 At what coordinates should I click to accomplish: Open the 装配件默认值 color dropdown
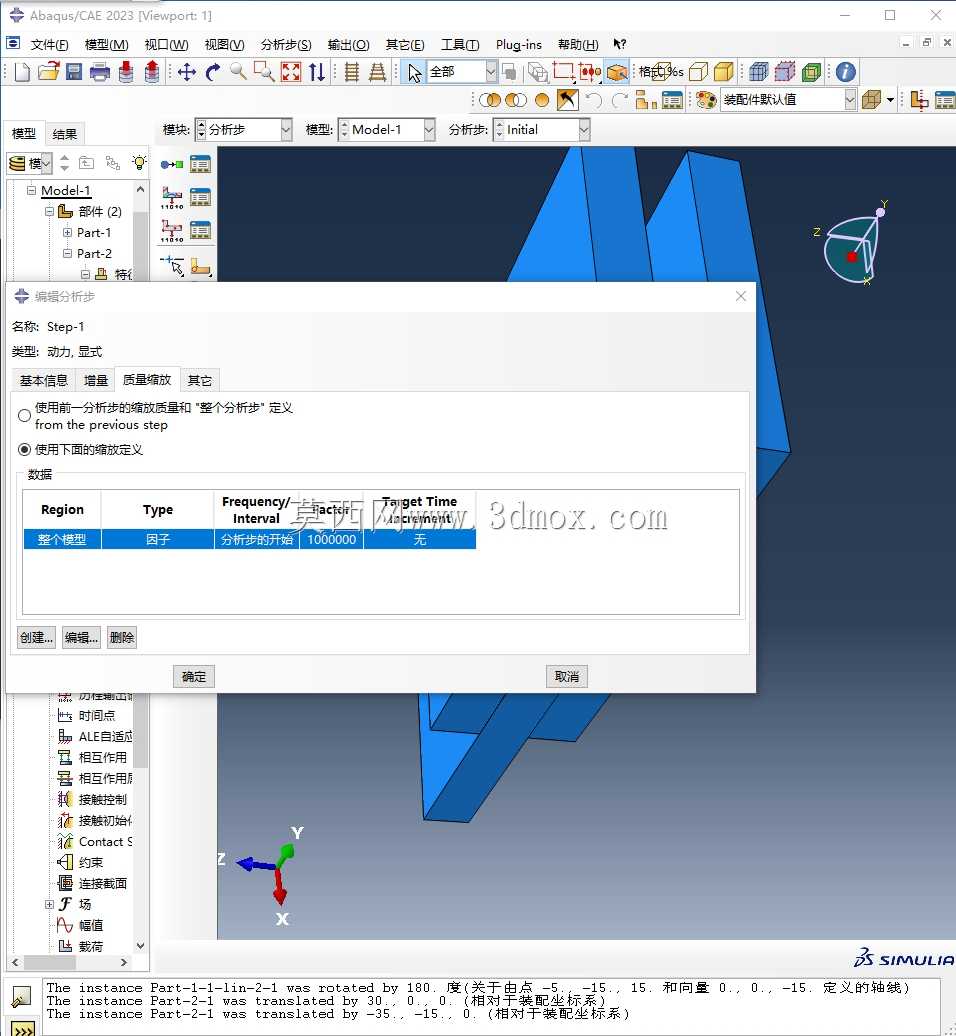pyautogui.click(x=850, y=100)
